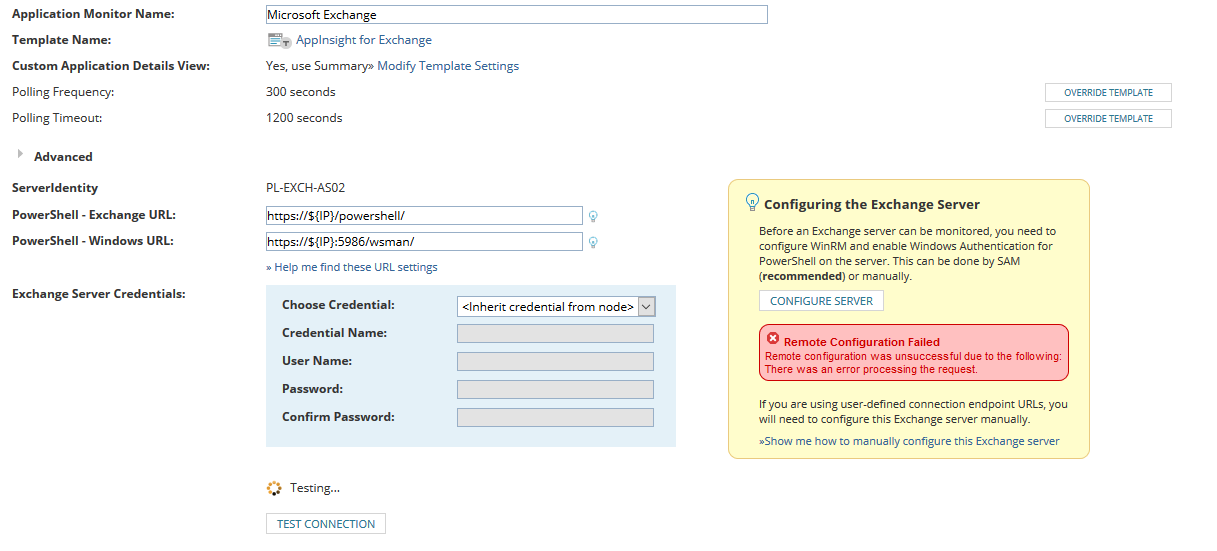This screenshot has height=551, width=1217.
Task: Click the Application Monitor Name field
Action: click(516, 15)
